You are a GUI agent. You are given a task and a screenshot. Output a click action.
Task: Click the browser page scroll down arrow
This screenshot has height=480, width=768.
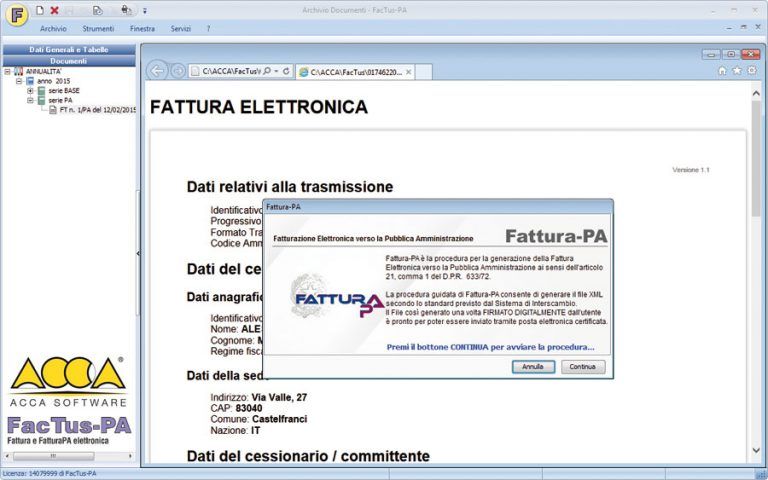coord(756,450)
